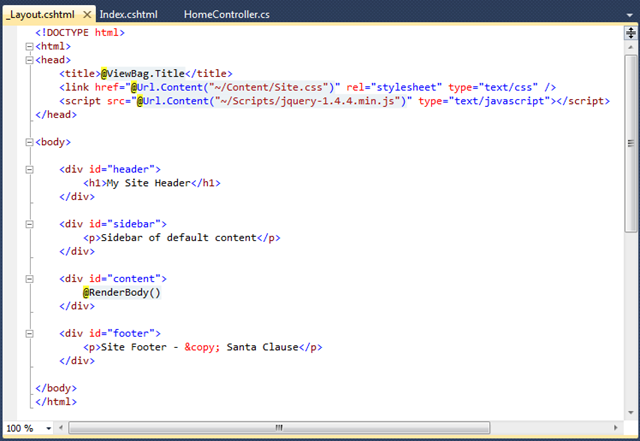
Task: Open the active files dropdown arrow
Action: [x=629, y=16]
